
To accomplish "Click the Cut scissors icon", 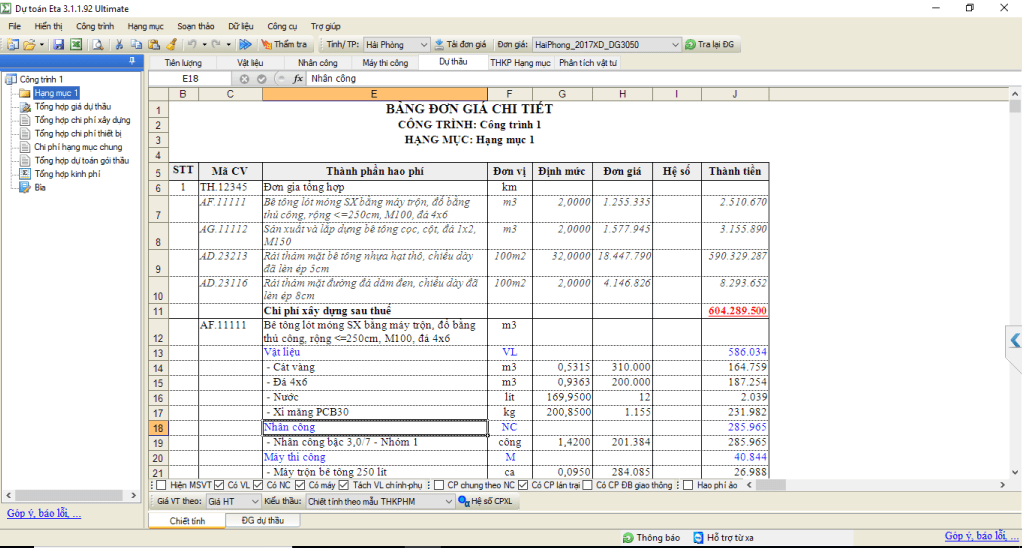I will tap(119, 45).
